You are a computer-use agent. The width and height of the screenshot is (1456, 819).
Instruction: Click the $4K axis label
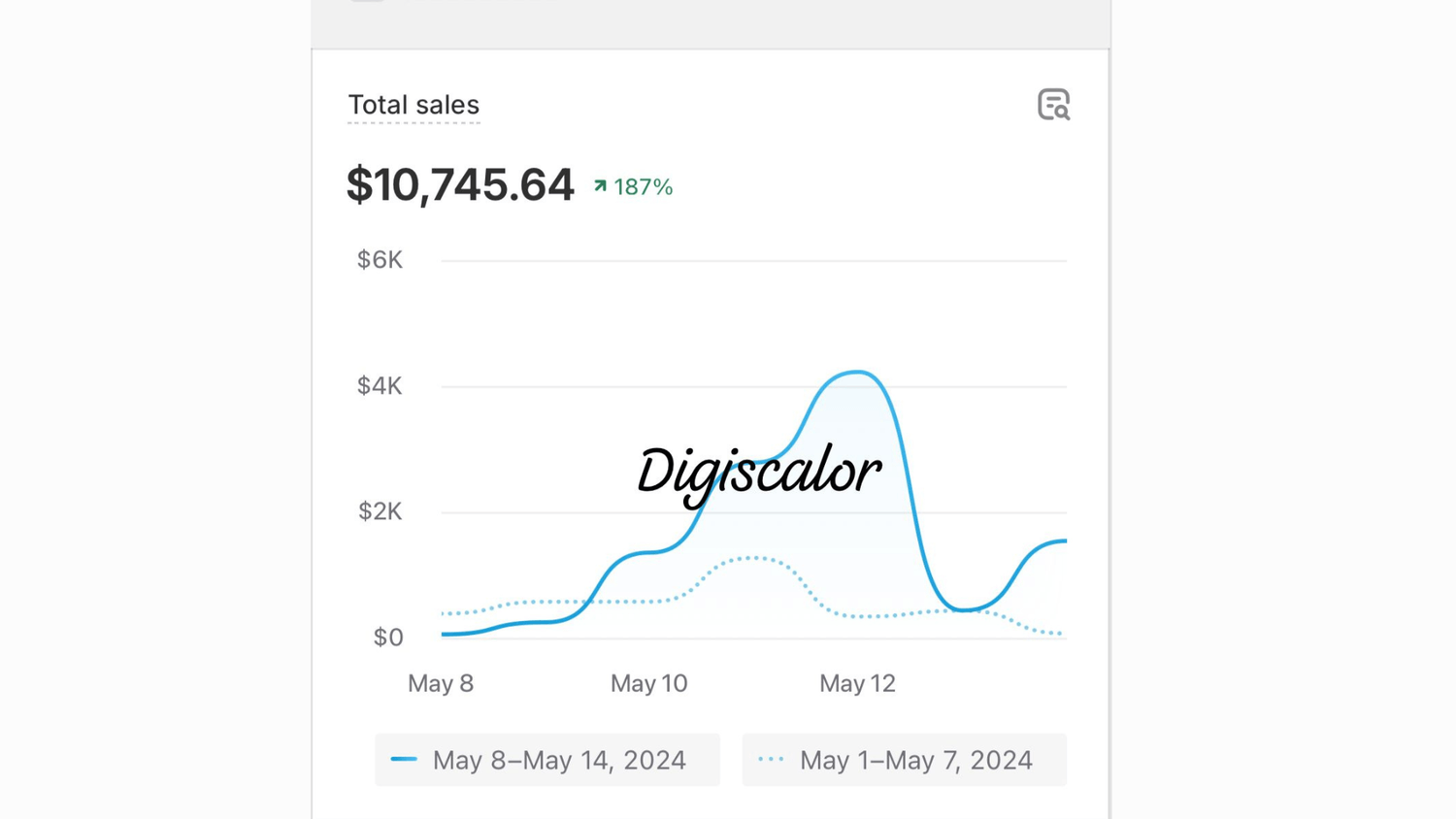coord(380,386)
